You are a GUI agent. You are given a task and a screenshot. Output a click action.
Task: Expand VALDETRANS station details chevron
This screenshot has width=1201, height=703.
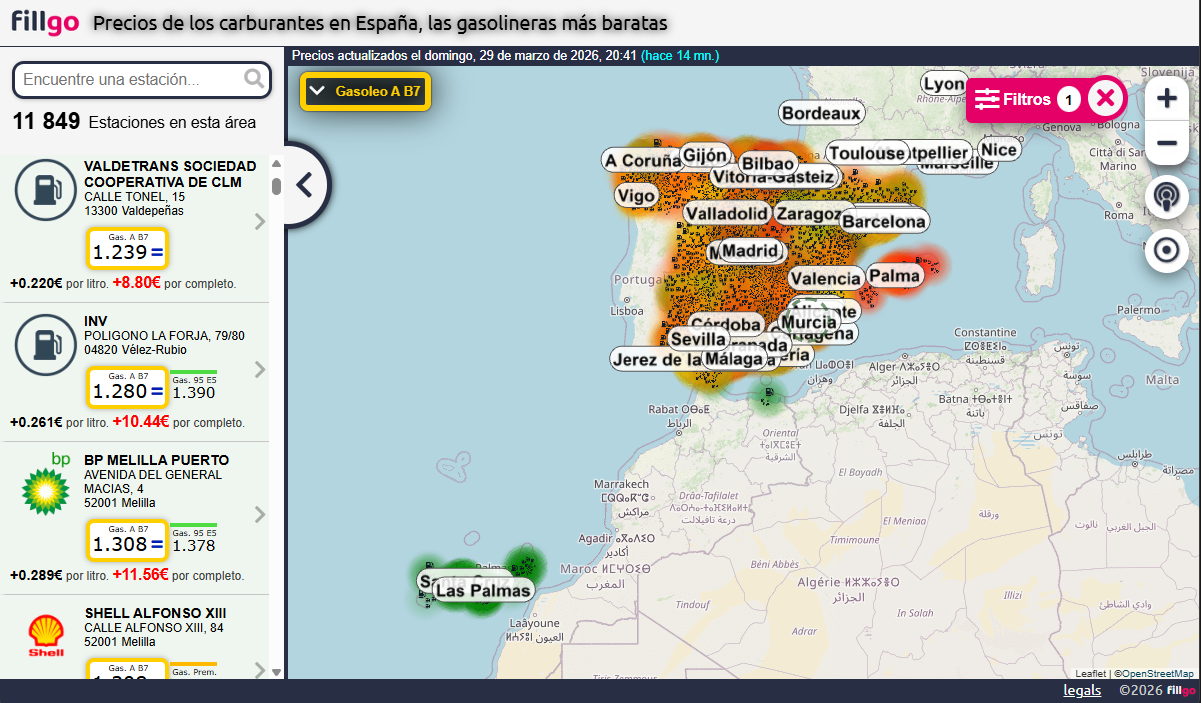click(x=260, y=222)
